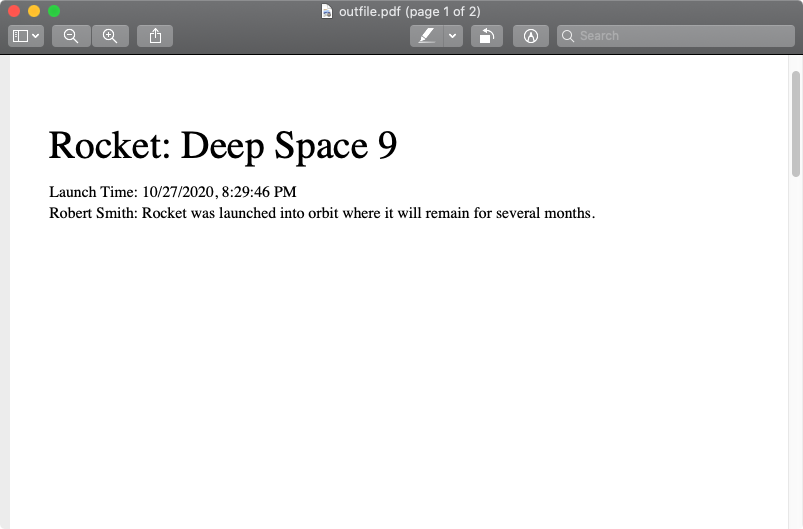This screenshot has height=529, width=803.
Task: Show the Markup toolbar
Action: pyautogui.click(x=531, y=36)
